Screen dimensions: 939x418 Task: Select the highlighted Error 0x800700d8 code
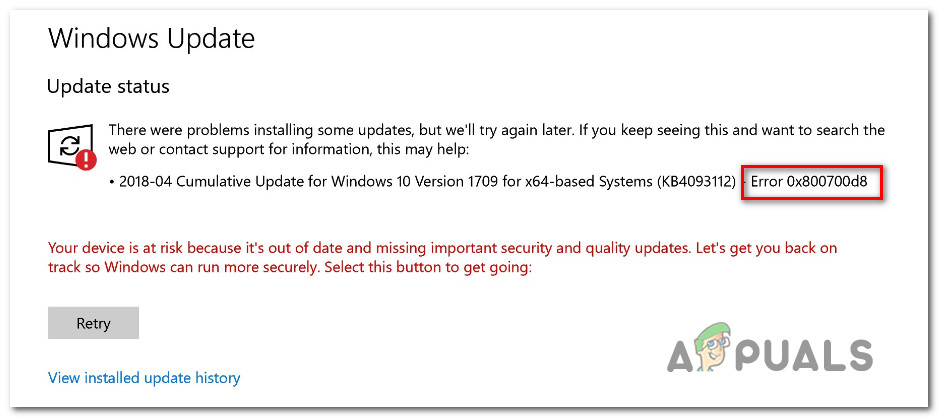[x=811, y=183]
